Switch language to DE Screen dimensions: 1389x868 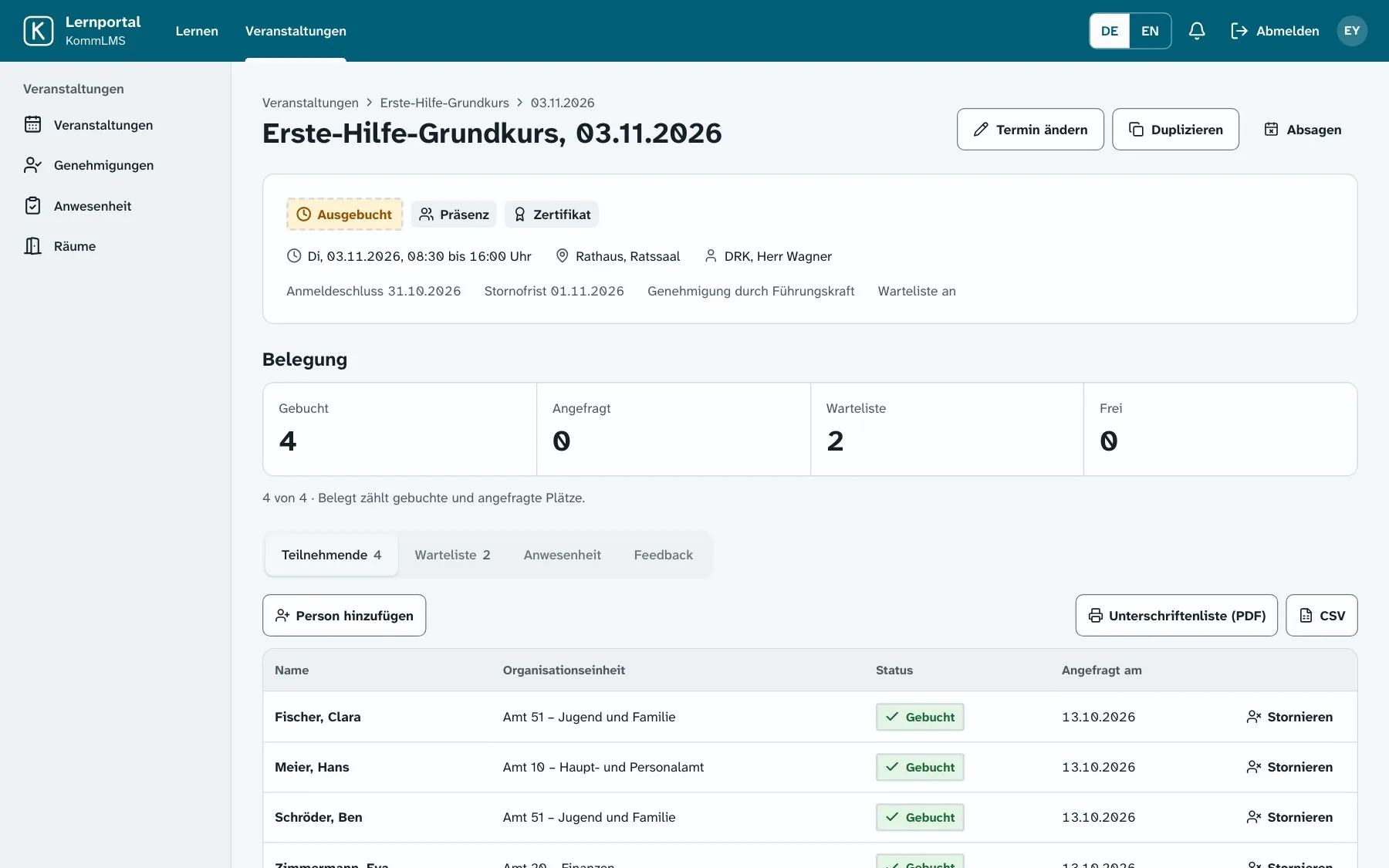tap(1110, 31)
